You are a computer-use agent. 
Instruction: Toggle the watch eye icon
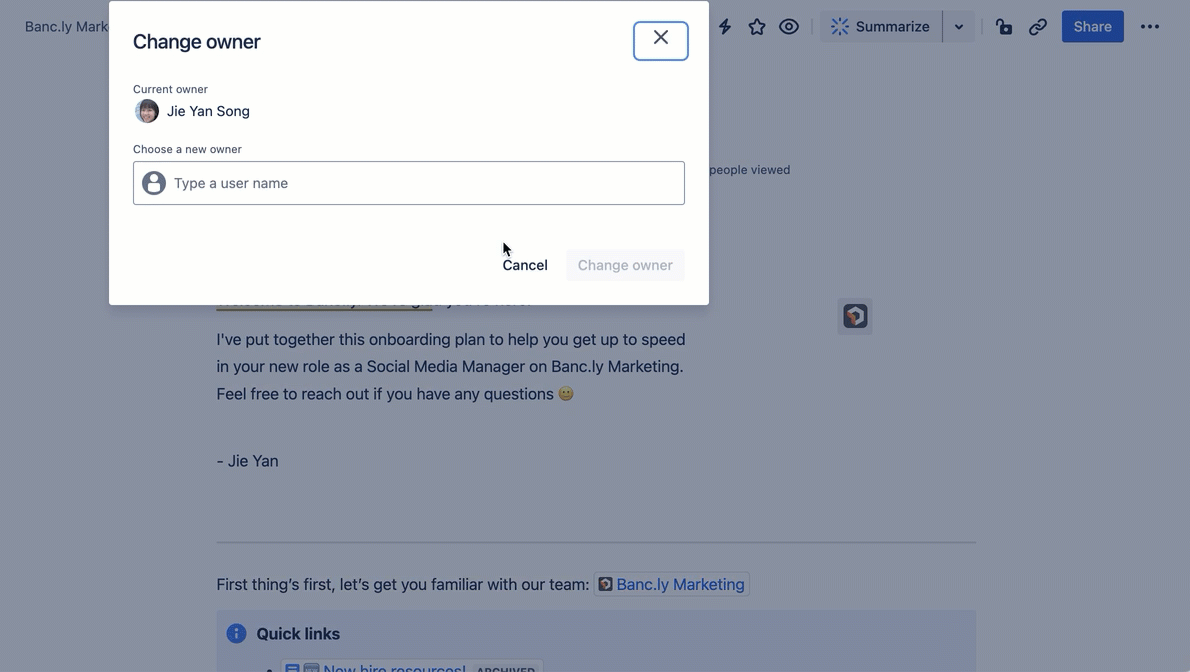[x=789, y=27]
